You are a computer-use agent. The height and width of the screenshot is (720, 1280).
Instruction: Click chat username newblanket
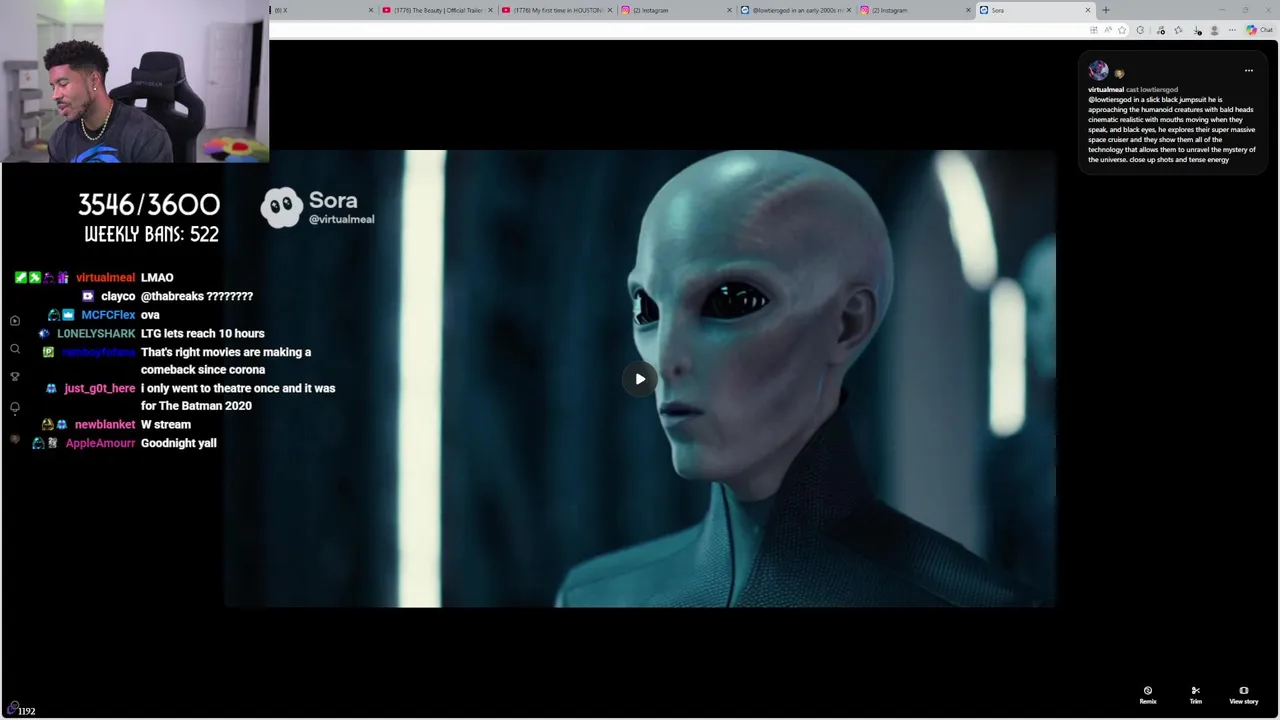pyautogui.click(x=105, y=424)
